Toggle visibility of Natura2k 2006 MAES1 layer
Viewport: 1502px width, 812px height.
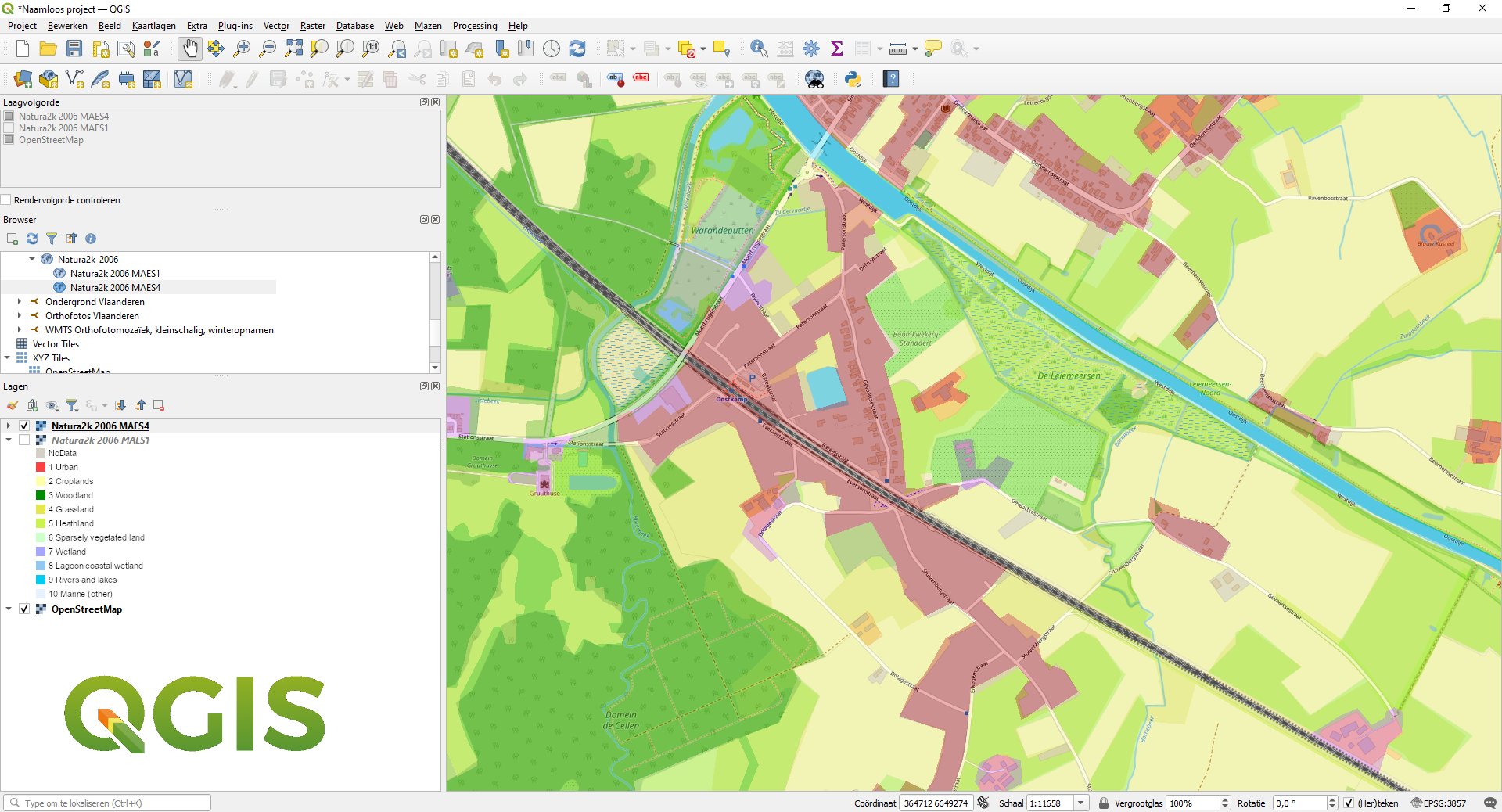pos(24,440)
